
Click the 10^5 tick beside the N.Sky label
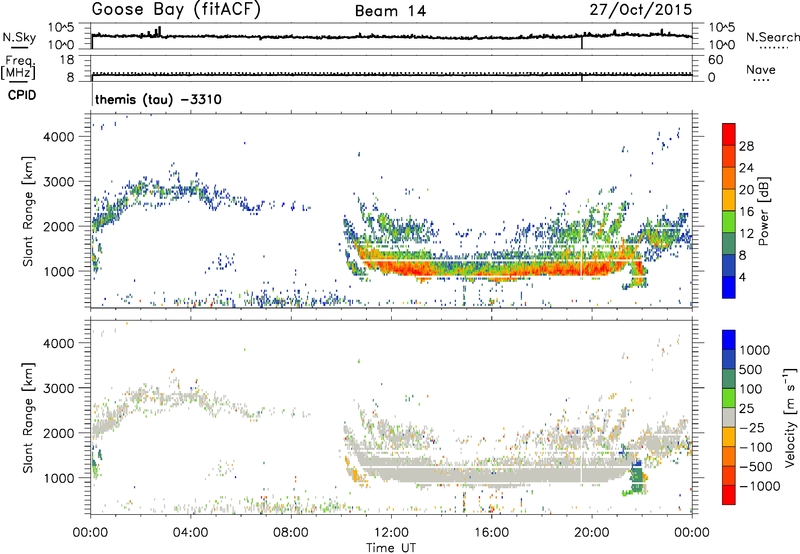pyautogui.click(x=61, y=28)
